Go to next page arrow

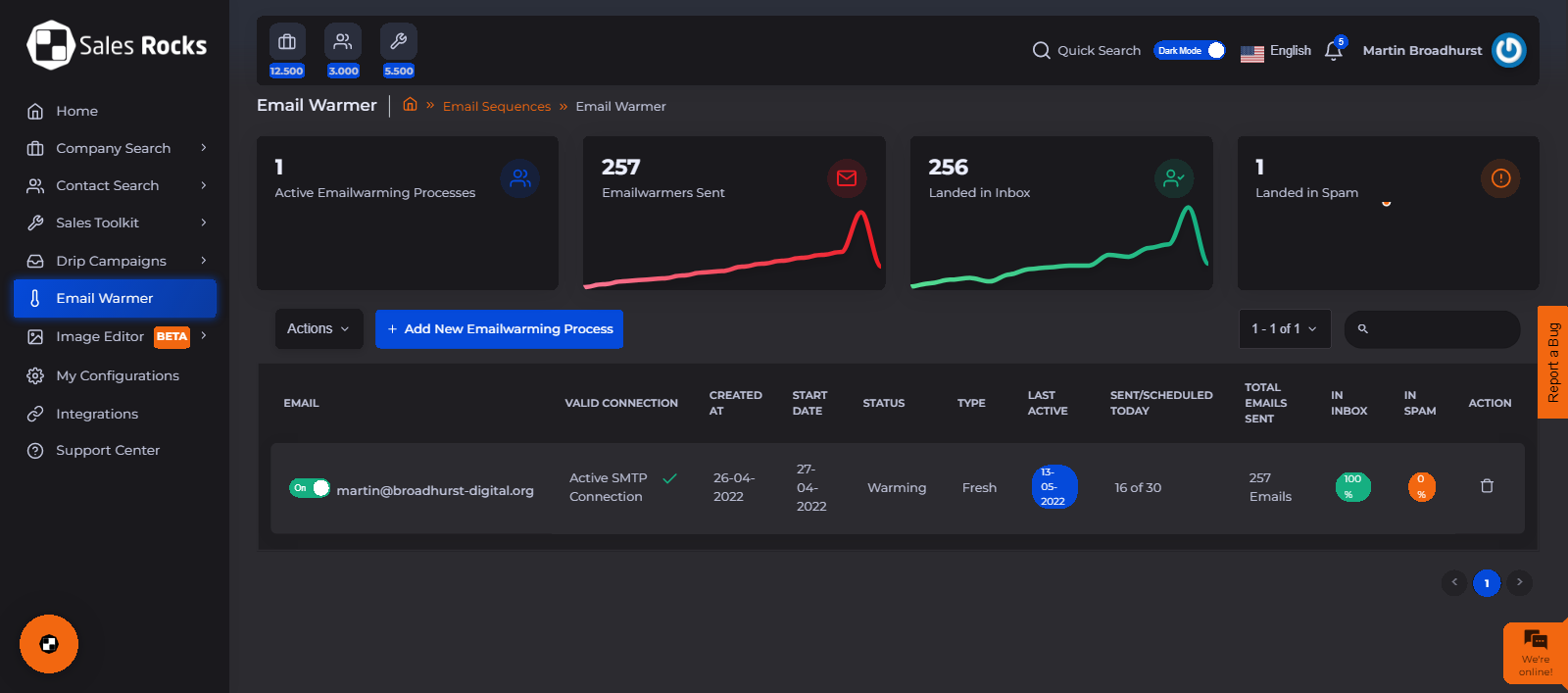(x=1519, y=582)
